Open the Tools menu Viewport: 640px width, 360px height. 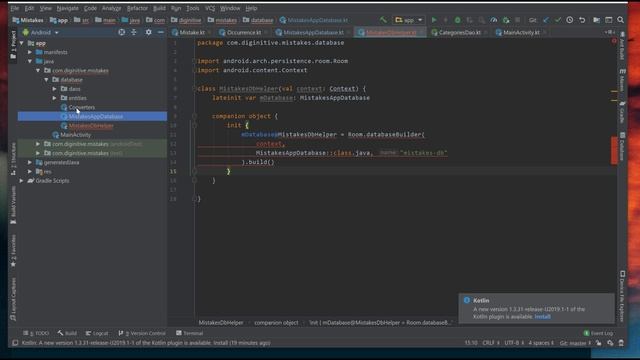(193, 8)
